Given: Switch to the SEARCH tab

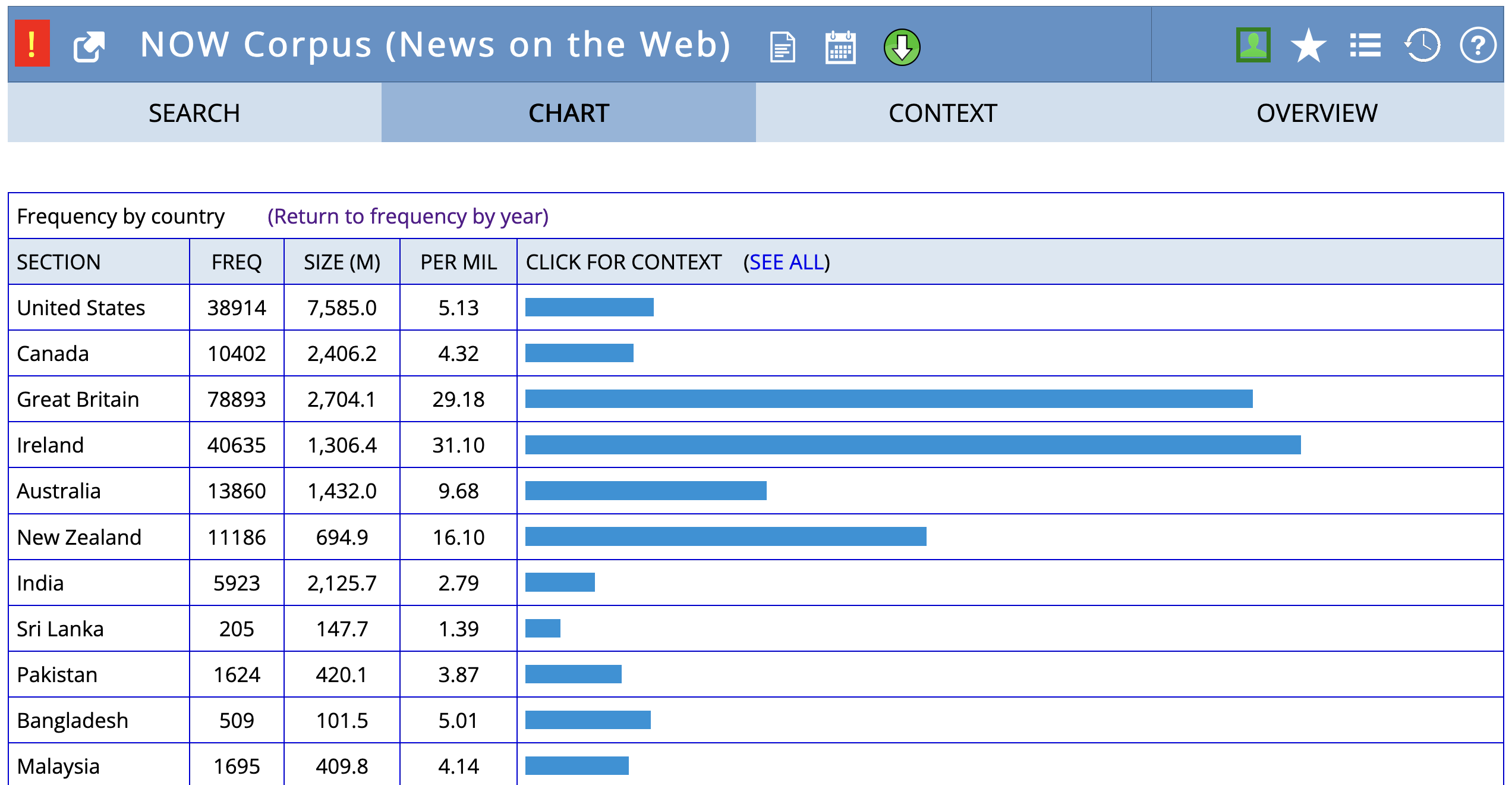Looking at the screenshot, I should [x=194, y=113].
